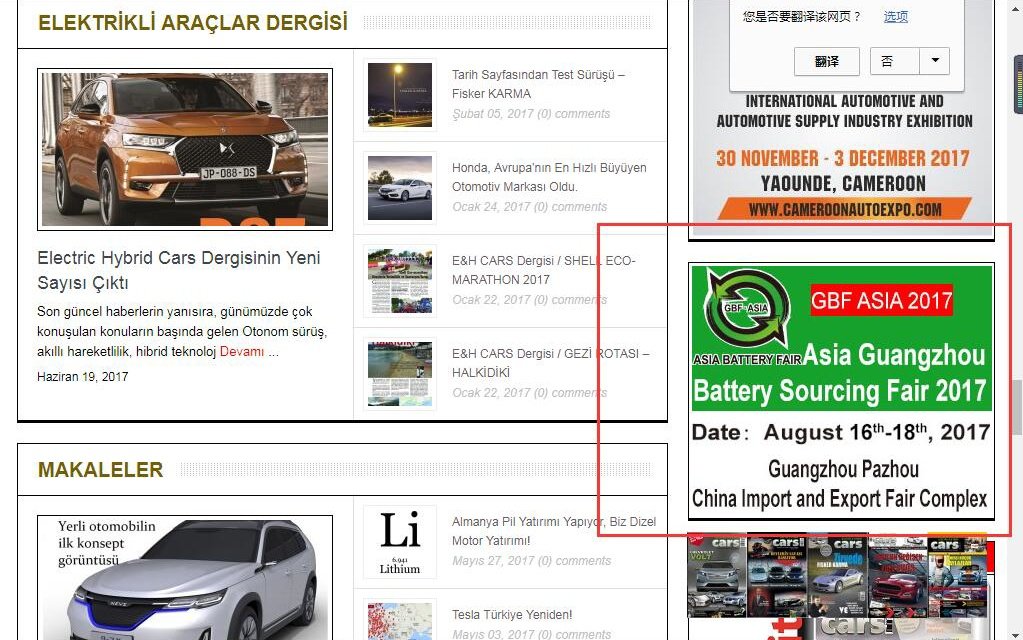Viewport: 1023px width, 640px height.
Task: Click the white Honda car thumbnail
Action: tap(399, 187)
